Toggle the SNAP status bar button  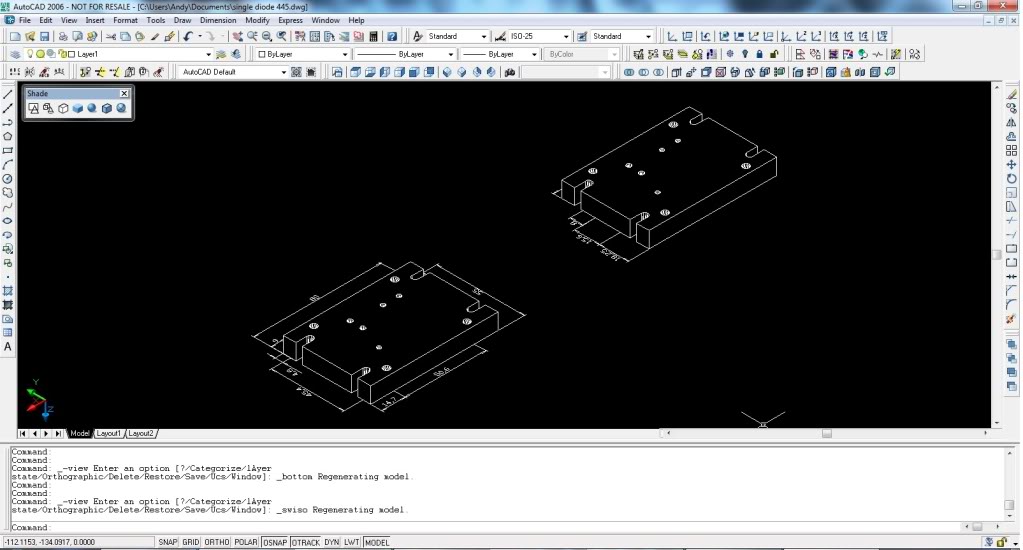point(167,542)
